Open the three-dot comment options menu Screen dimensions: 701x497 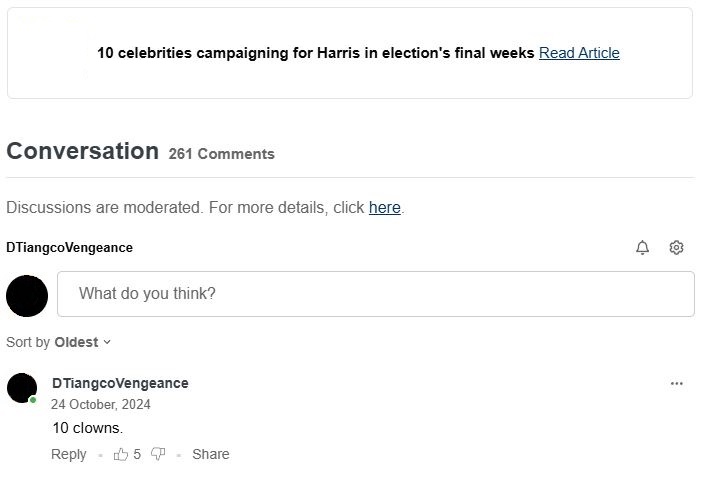coord(677,383)
